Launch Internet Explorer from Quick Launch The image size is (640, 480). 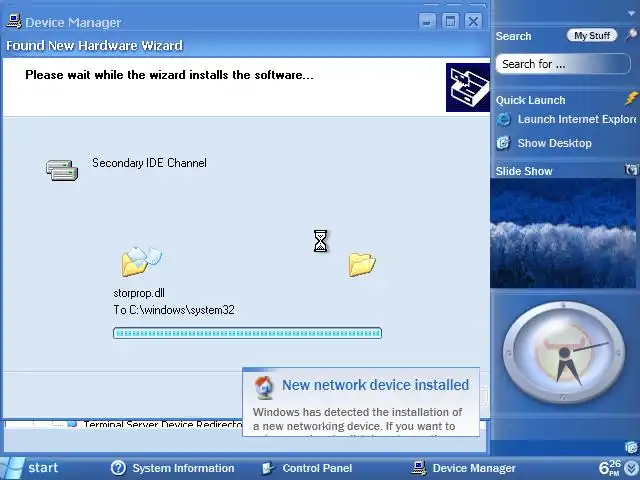566,119
